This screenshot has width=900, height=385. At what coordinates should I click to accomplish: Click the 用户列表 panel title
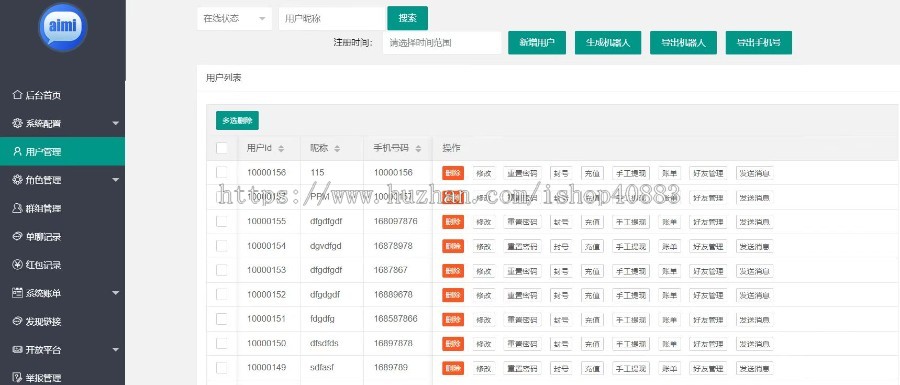coord(223,78)
